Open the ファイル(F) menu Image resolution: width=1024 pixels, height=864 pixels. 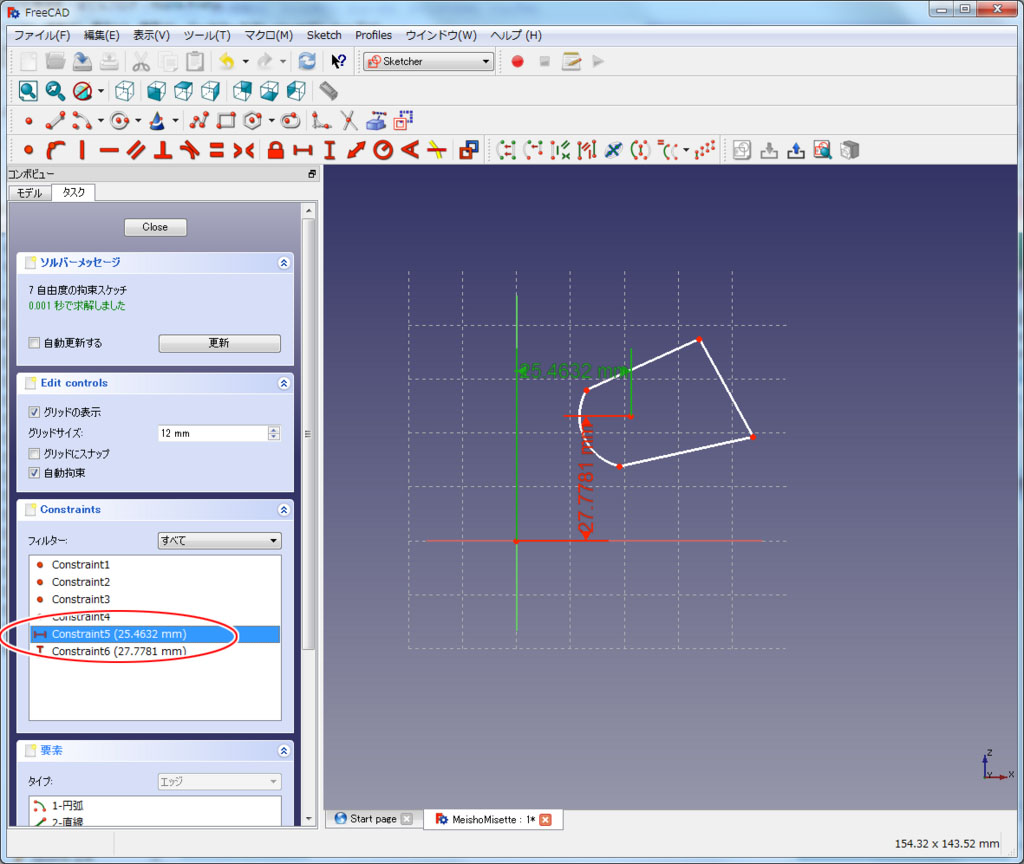point(42,35)
